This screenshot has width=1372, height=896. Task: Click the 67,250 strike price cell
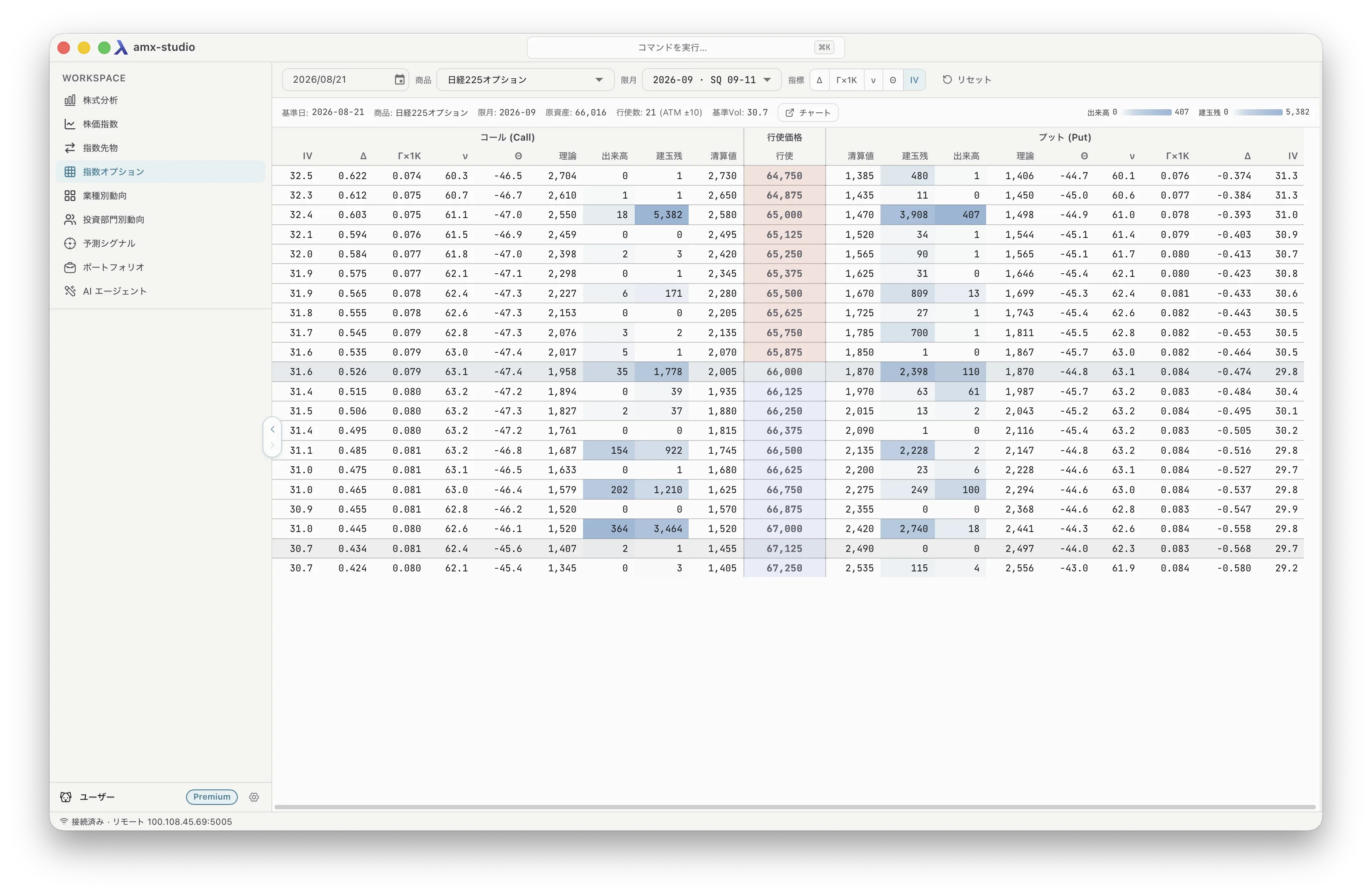coord(784,568)
